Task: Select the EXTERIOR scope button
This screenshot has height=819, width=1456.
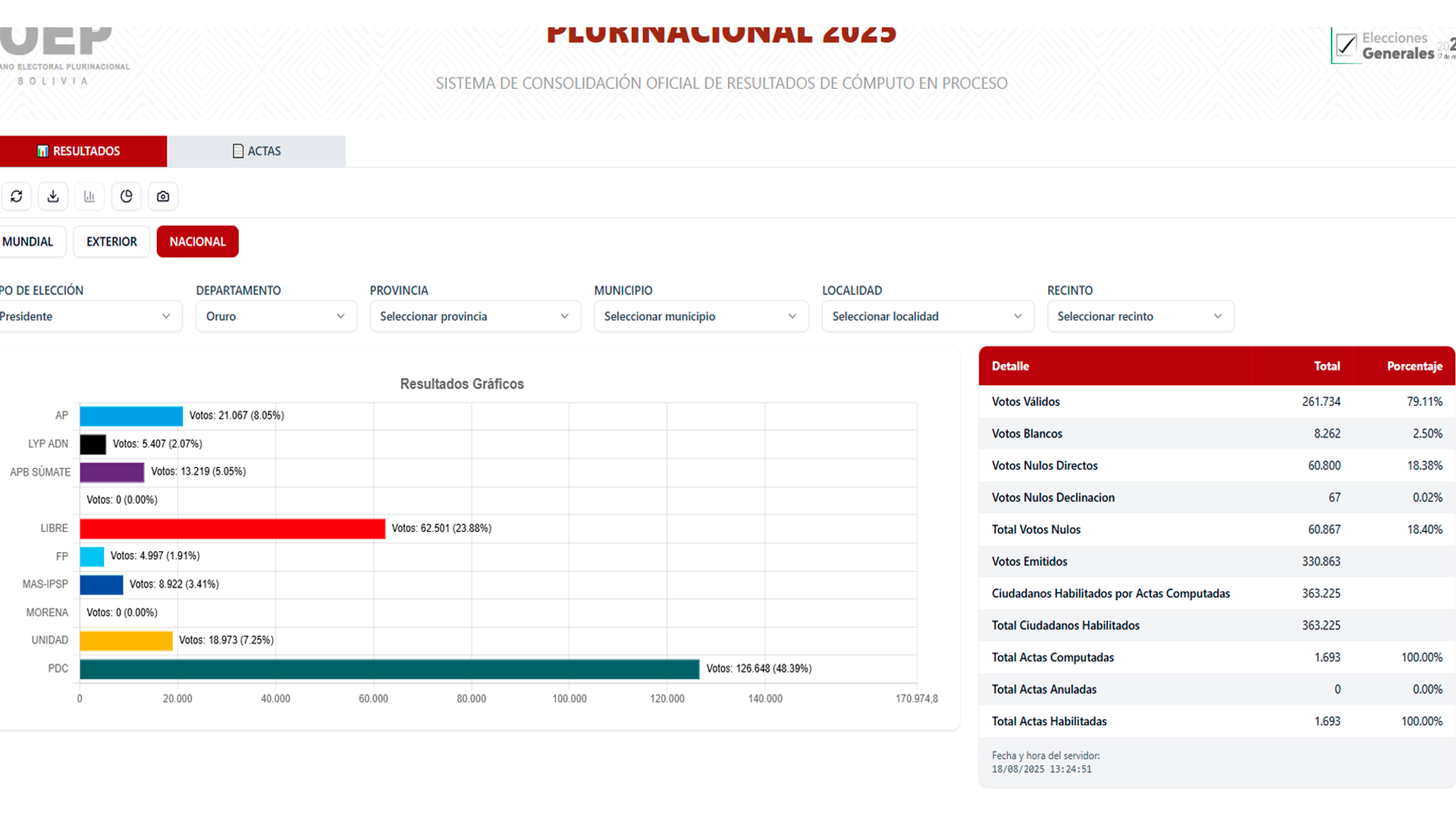Action: coord(111,242)
